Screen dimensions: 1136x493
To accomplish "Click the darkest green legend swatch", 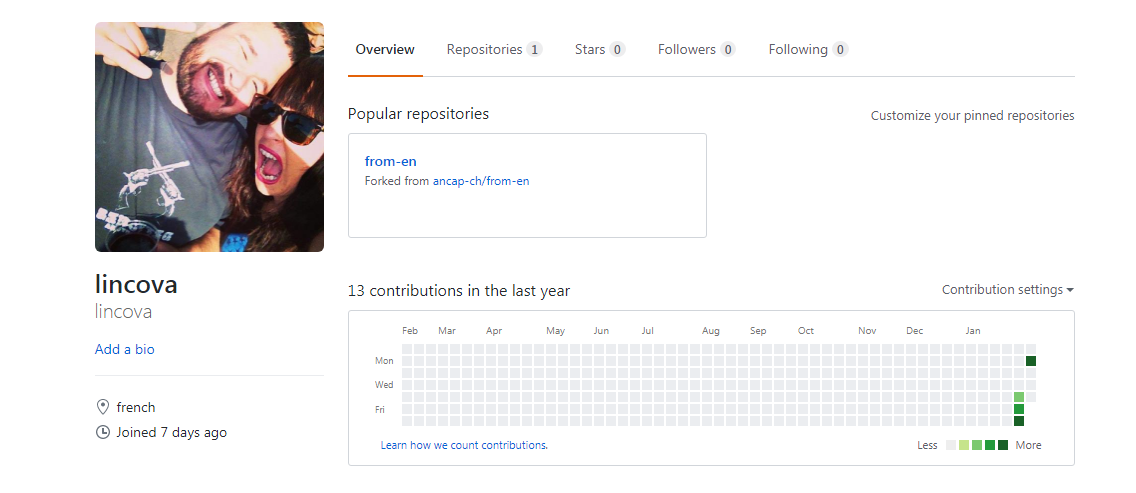I will (1003, 445).
